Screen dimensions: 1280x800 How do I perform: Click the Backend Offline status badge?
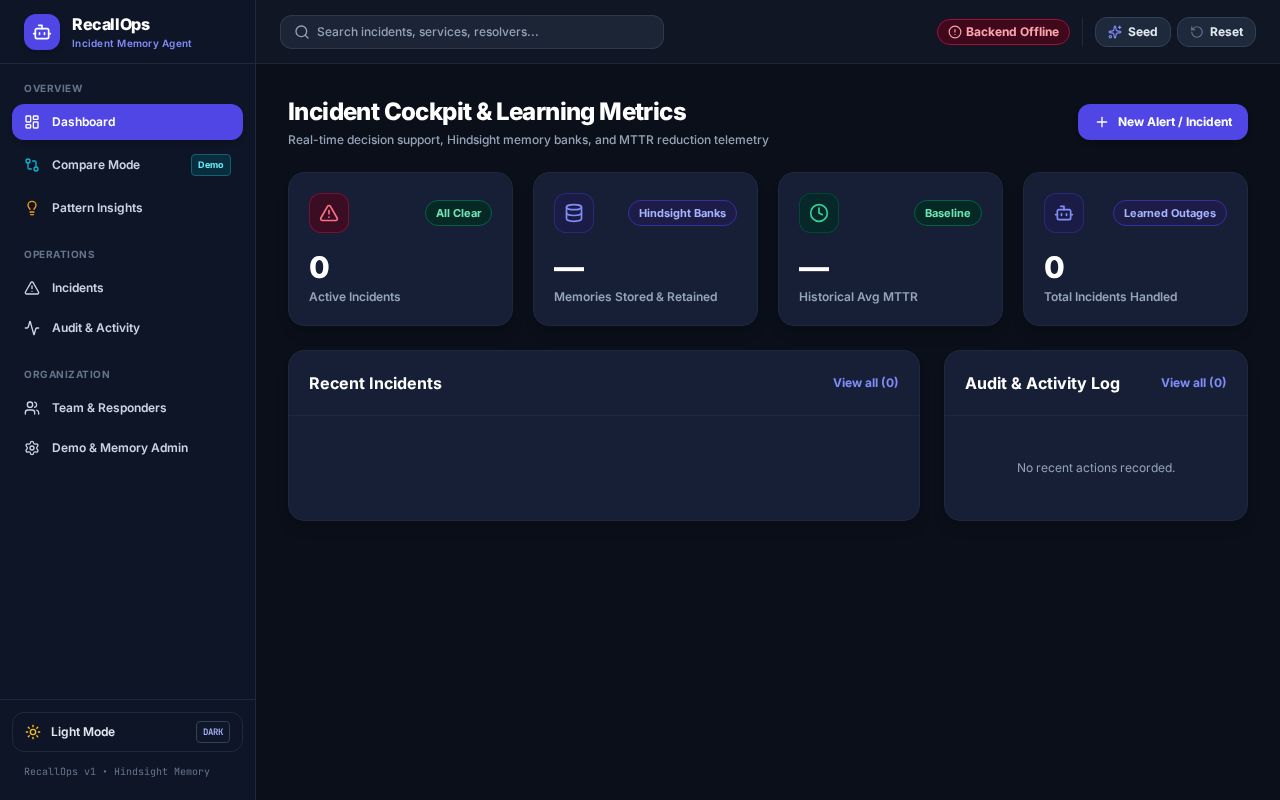1003,32
